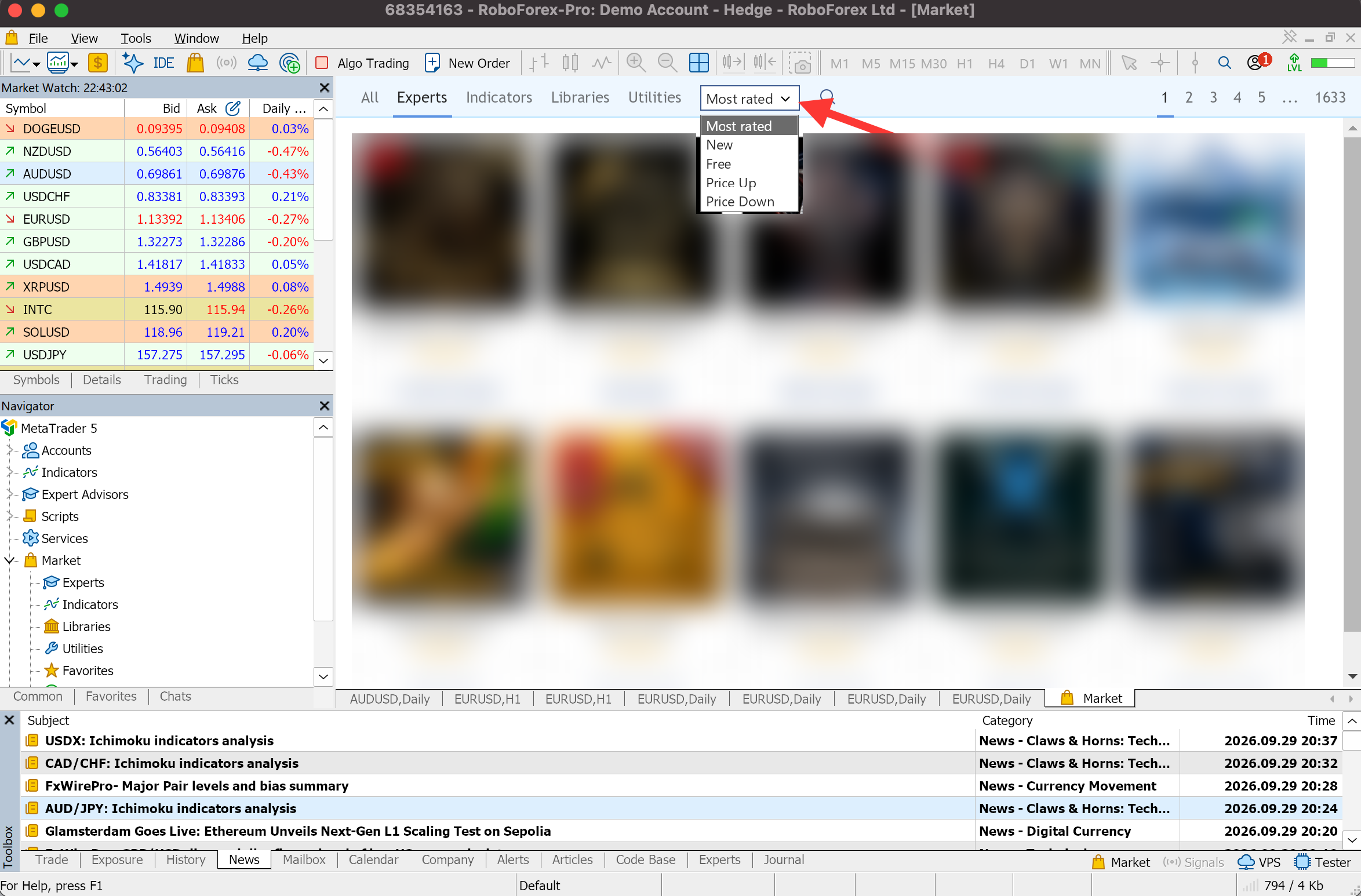The image size is (1361, 896).
Task: Click the toolbar search magnifier icon
Action: [1224, 63]
